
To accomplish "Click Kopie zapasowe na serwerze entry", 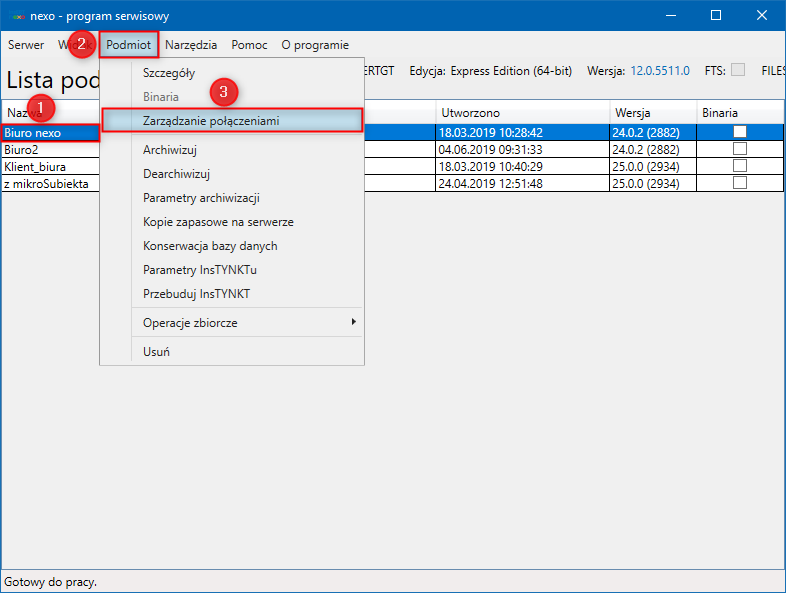I will 218,222.
